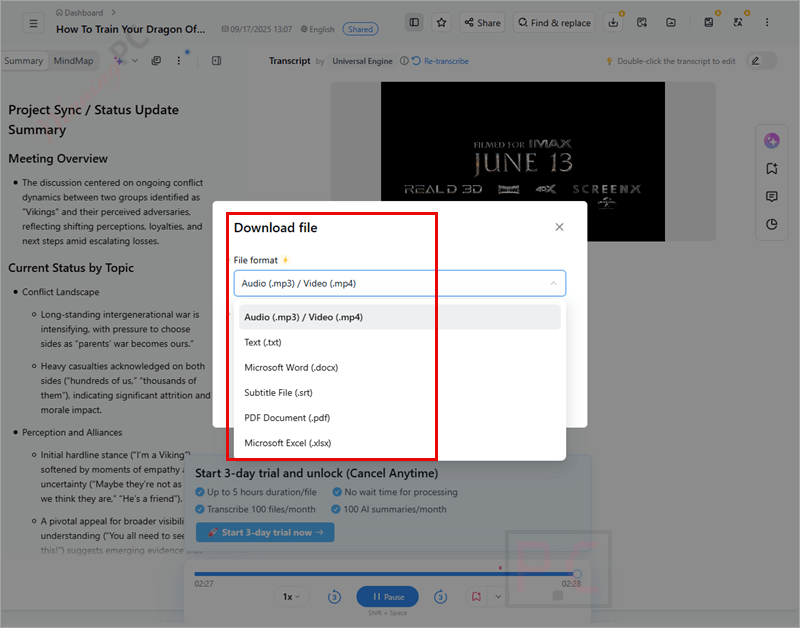Choose Microsoft Word (.docx) format
This screenshot has height=628, width=800.
pos(399,367)
